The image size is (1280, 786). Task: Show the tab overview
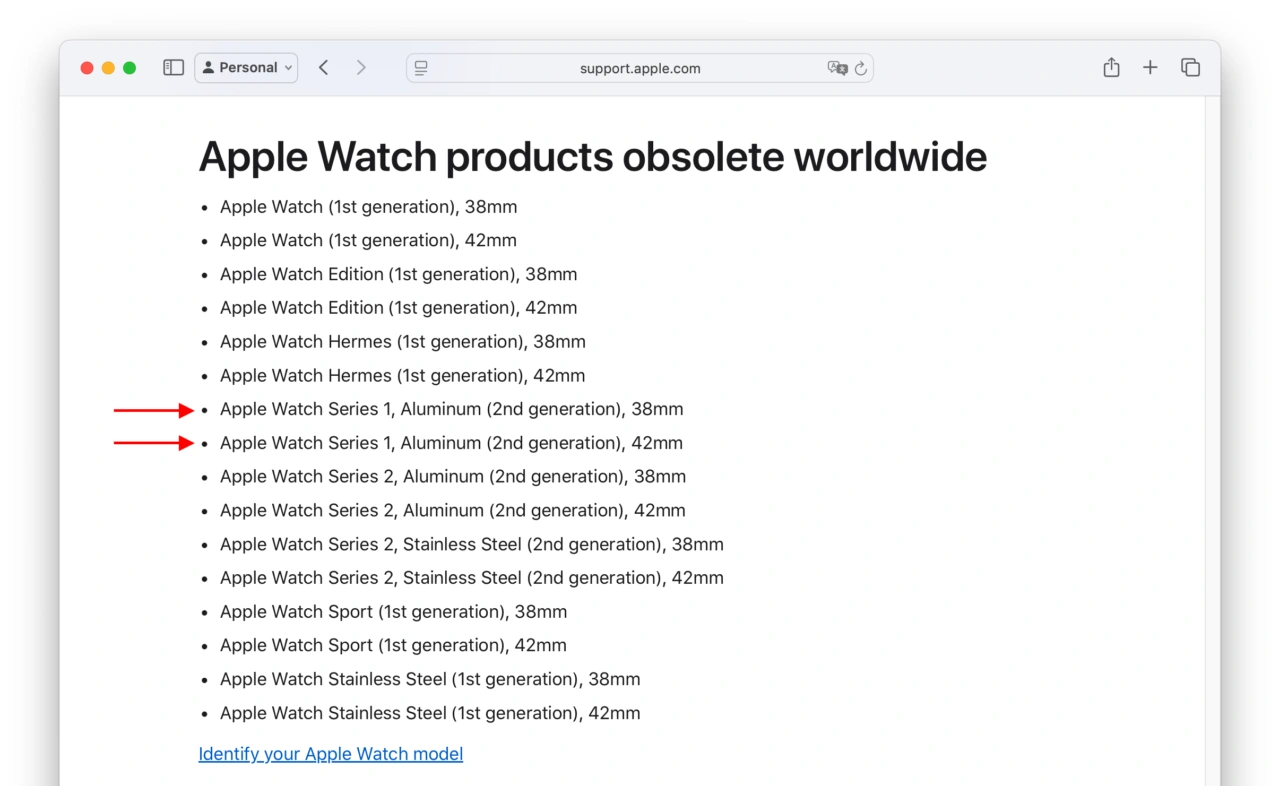1191,67
